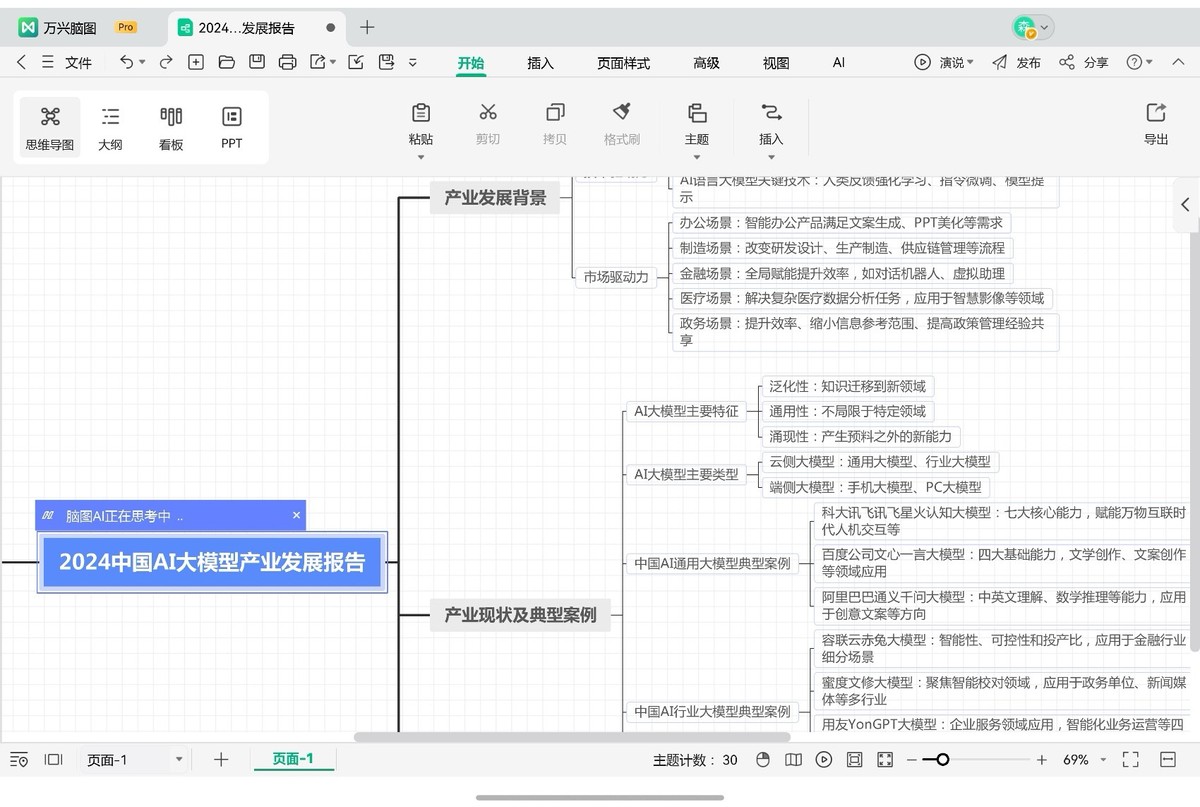Click the play slideshow icon in status bar

click(823, 760)
